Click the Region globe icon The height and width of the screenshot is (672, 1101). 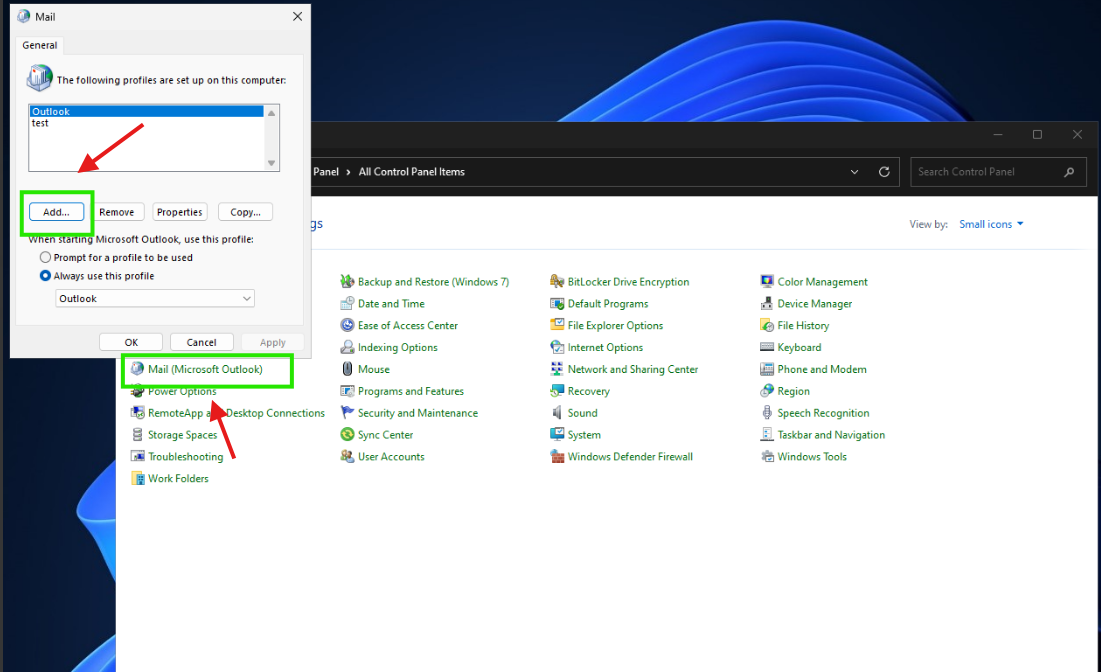tap(767, 391)
